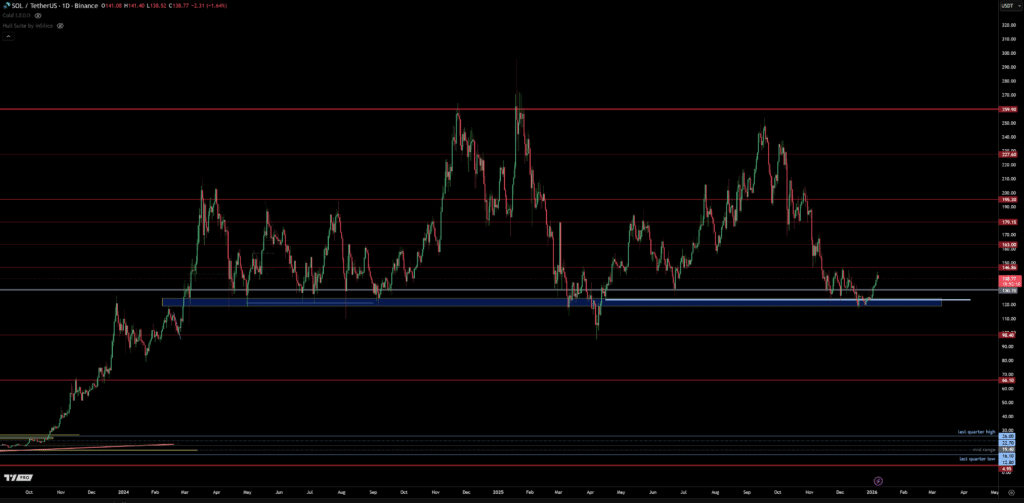Select the 227.60 price level label
The height and width of the screenshot is (503, 1024).
tap(1008, 155)
